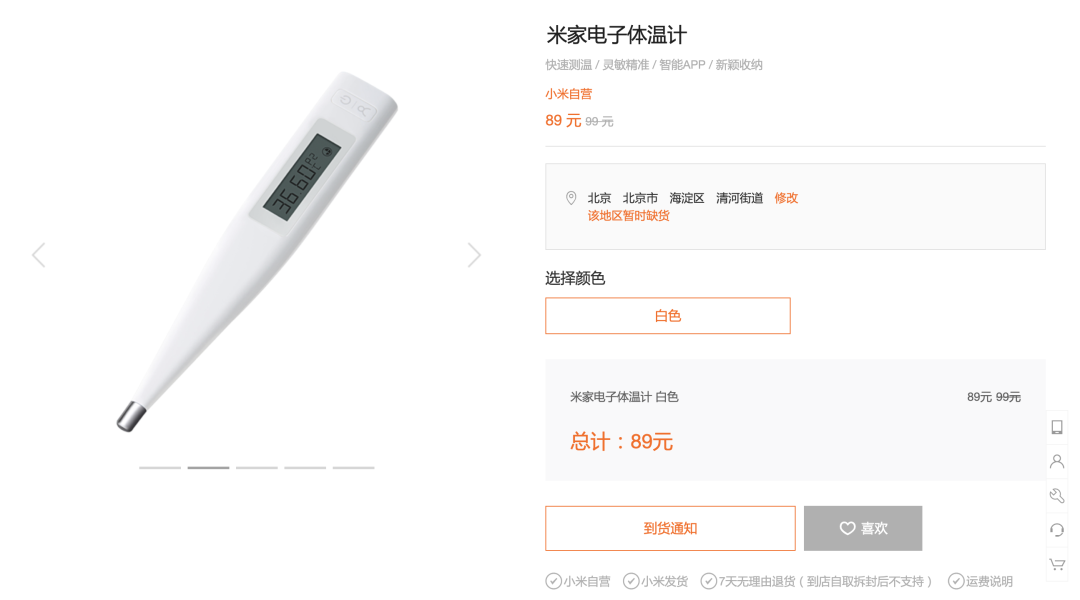Click the 7天无理由退货 service badge
The image size is (1080, 600).
pos(816,581)
